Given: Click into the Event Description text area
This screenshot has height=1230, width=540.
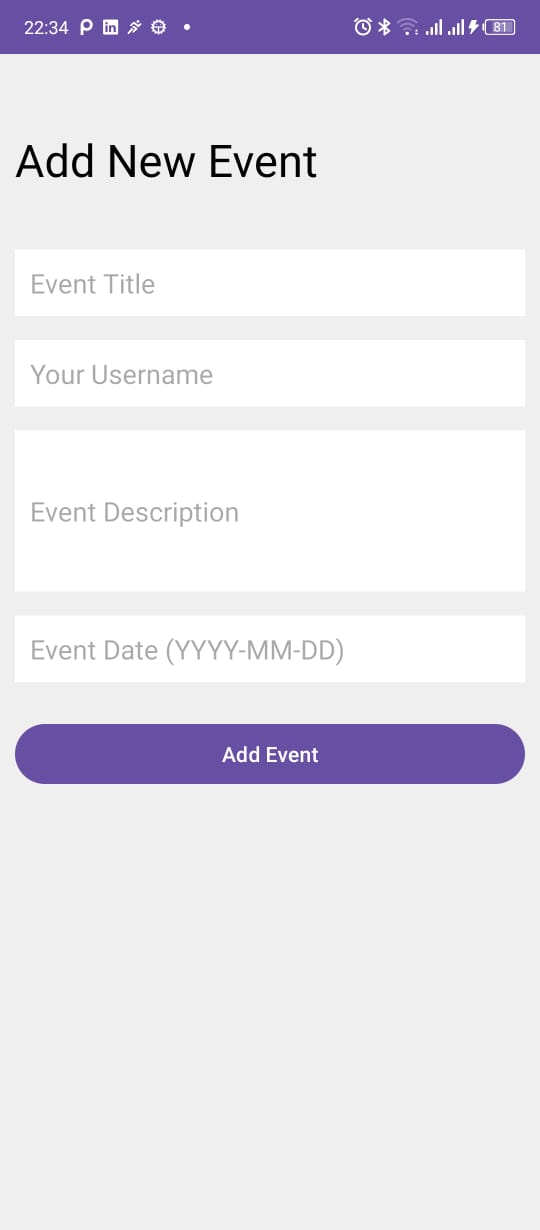Looking at the screenshot, I should click(270, 511).
